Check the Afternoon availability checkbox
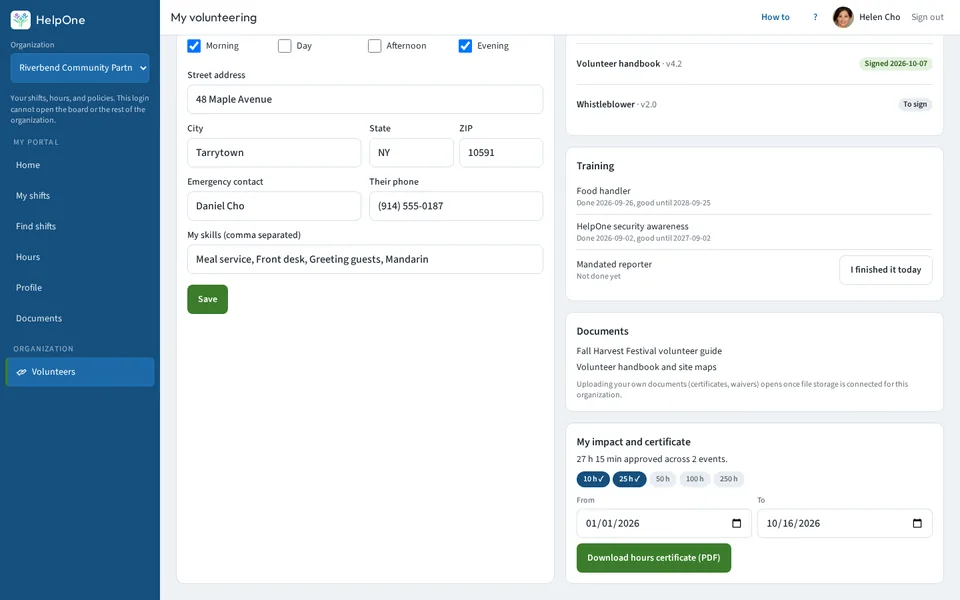 tap(375, 46)
